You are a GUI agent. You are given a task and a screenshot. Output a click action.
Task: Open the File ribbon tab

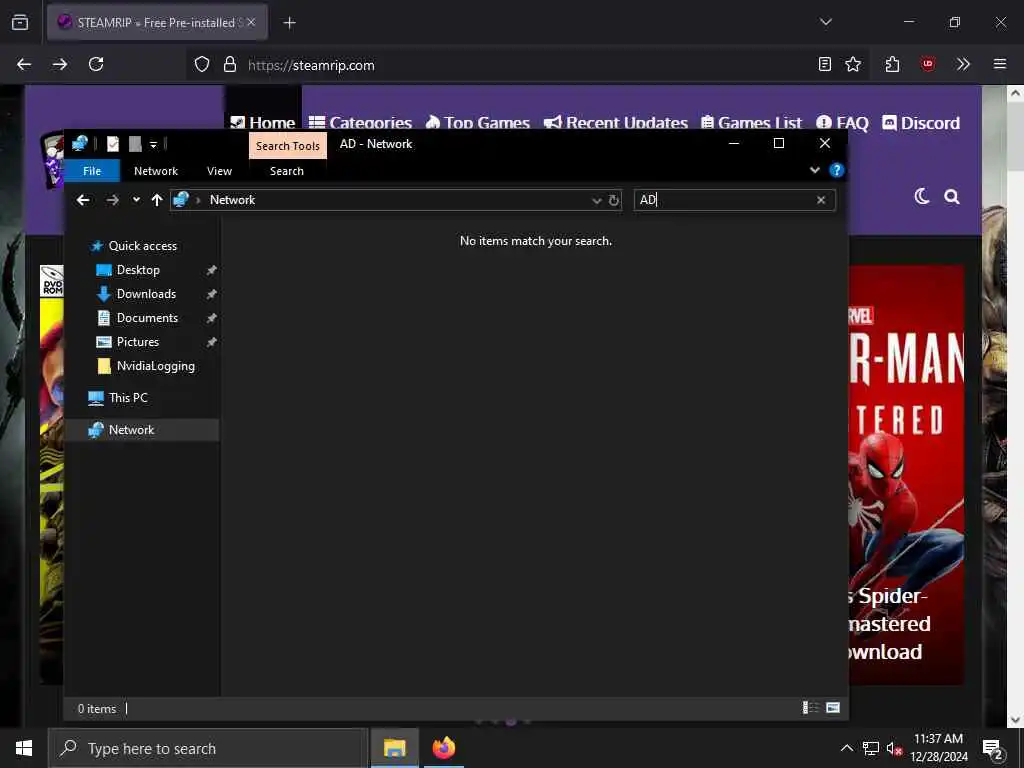(x=92, y=171)
